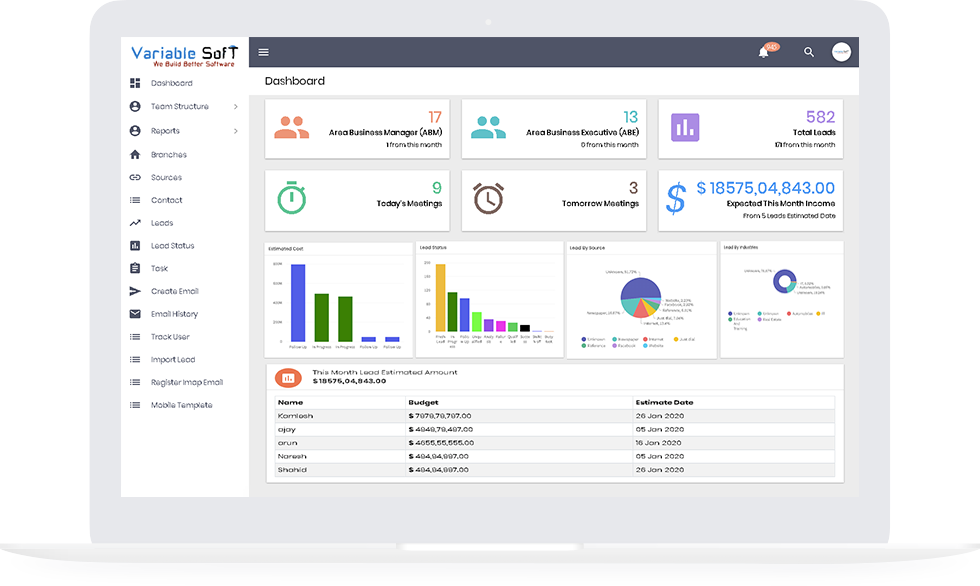Click the Leads trend-line icon
The image size is (980, 586).
coord(135,224)
